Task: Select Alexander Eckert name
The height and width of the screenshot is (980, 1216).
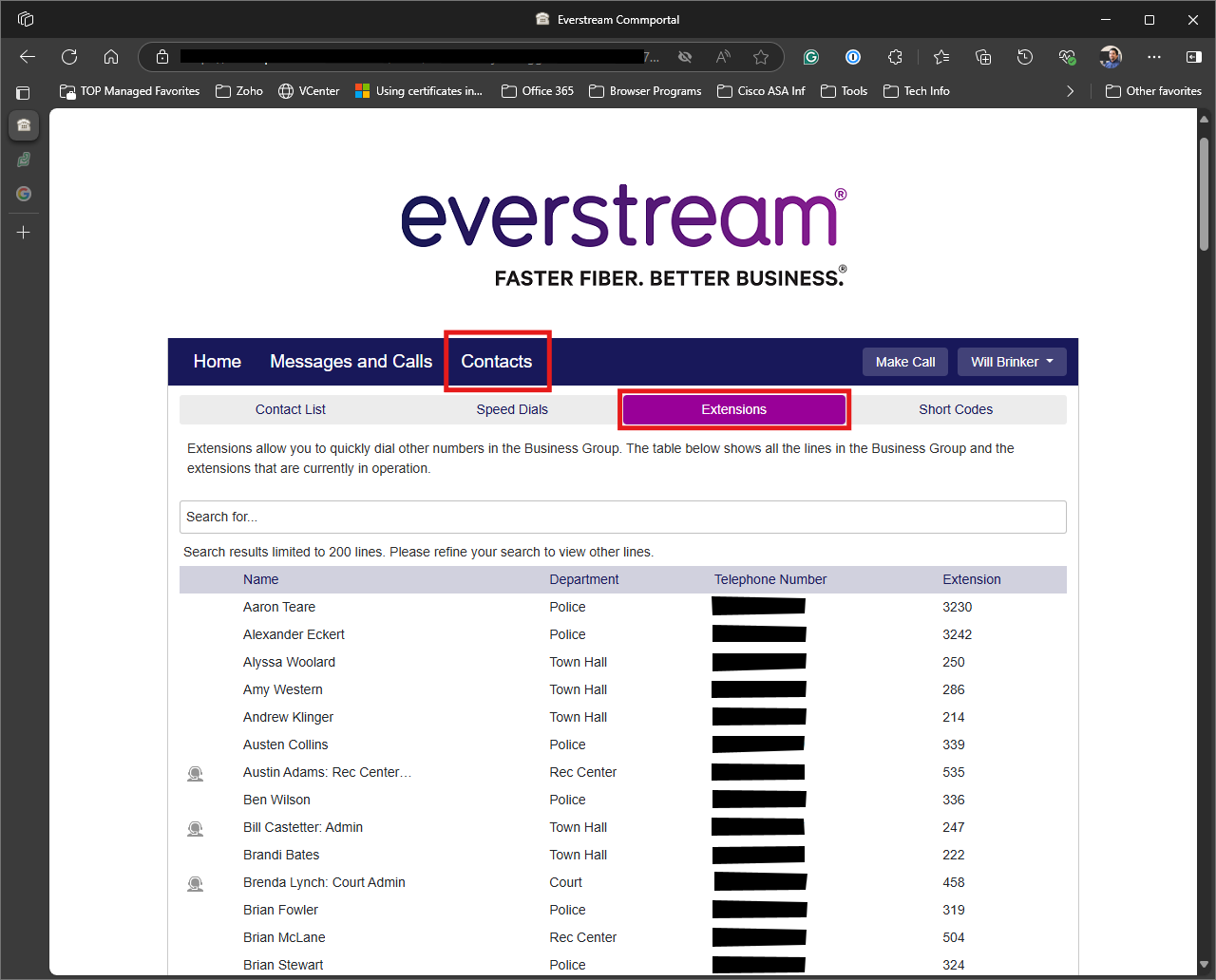Action: (x=294, y=634)
